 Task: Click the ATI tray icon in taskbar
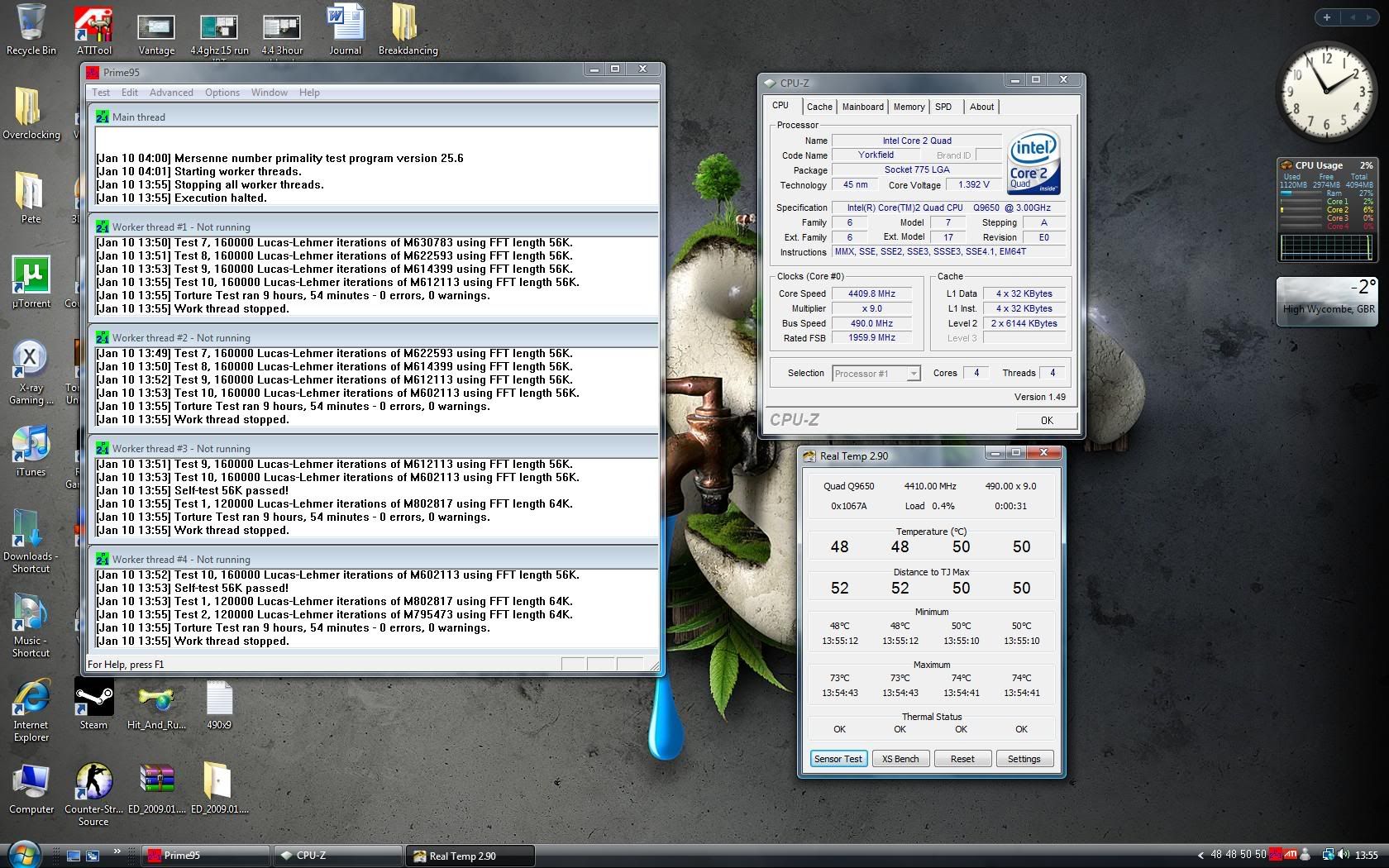pyautogui.click(x=1289, y=855)
